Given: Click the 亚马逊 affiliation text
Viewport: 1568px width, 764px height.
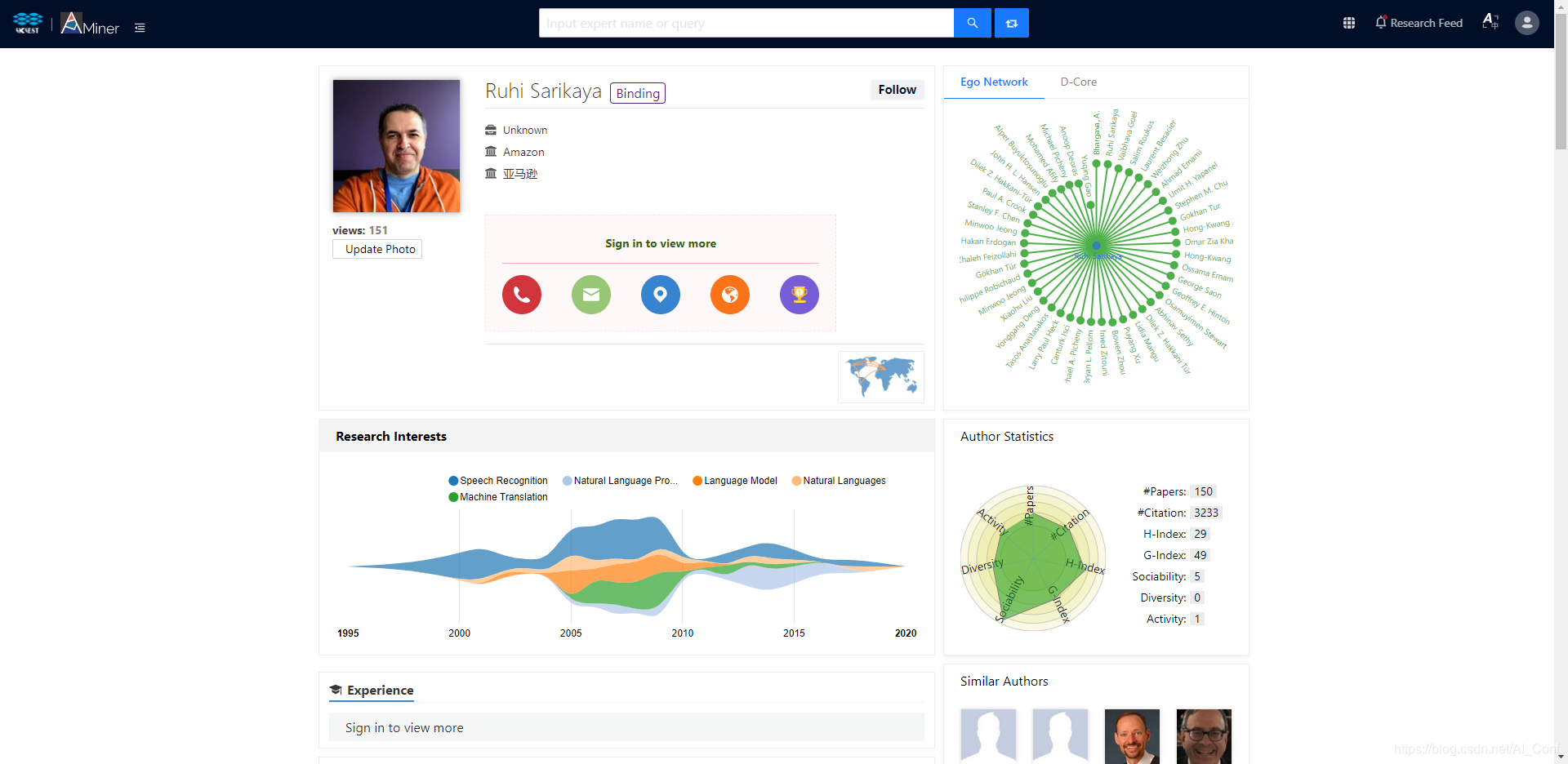Looking at the screenshot, I should [x=520, y=173].
